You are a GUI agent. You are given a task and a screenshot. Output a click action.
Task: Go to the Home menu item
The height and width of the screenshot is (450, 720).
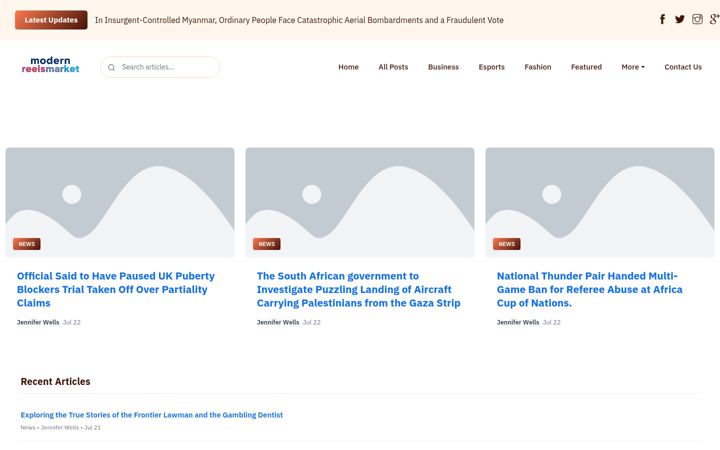click(348, 67)
